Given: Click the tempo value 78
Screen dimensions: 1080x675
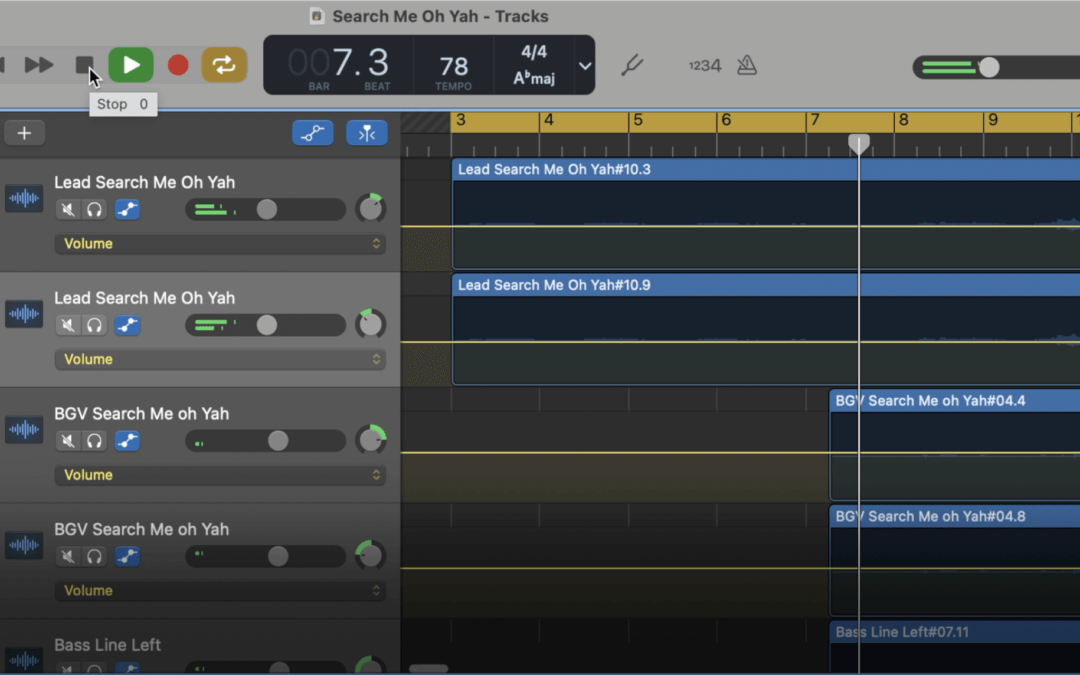Looking at the screenshot, I should 454,67.
